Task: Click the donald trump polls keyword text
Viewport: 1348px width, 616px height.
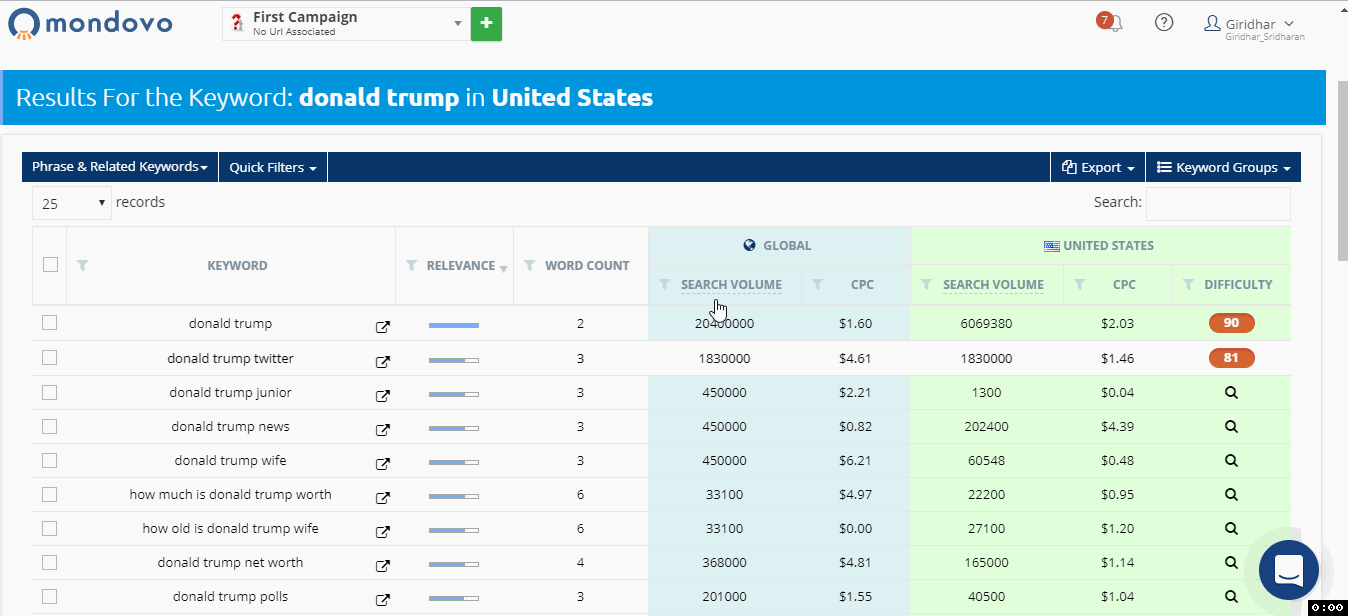Action: tap(230, 597)
